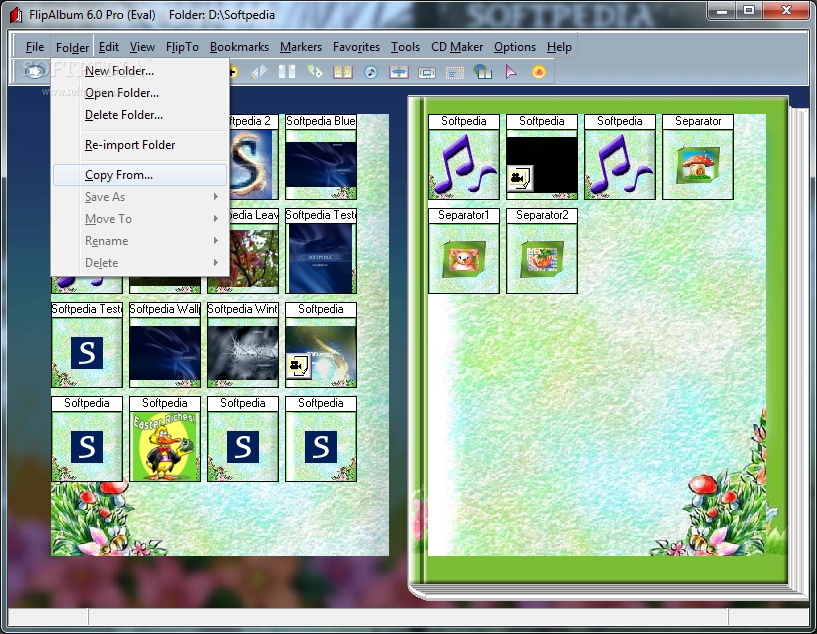
Task: Click the globe and book toolbar icon
Action: click(482, 72)
